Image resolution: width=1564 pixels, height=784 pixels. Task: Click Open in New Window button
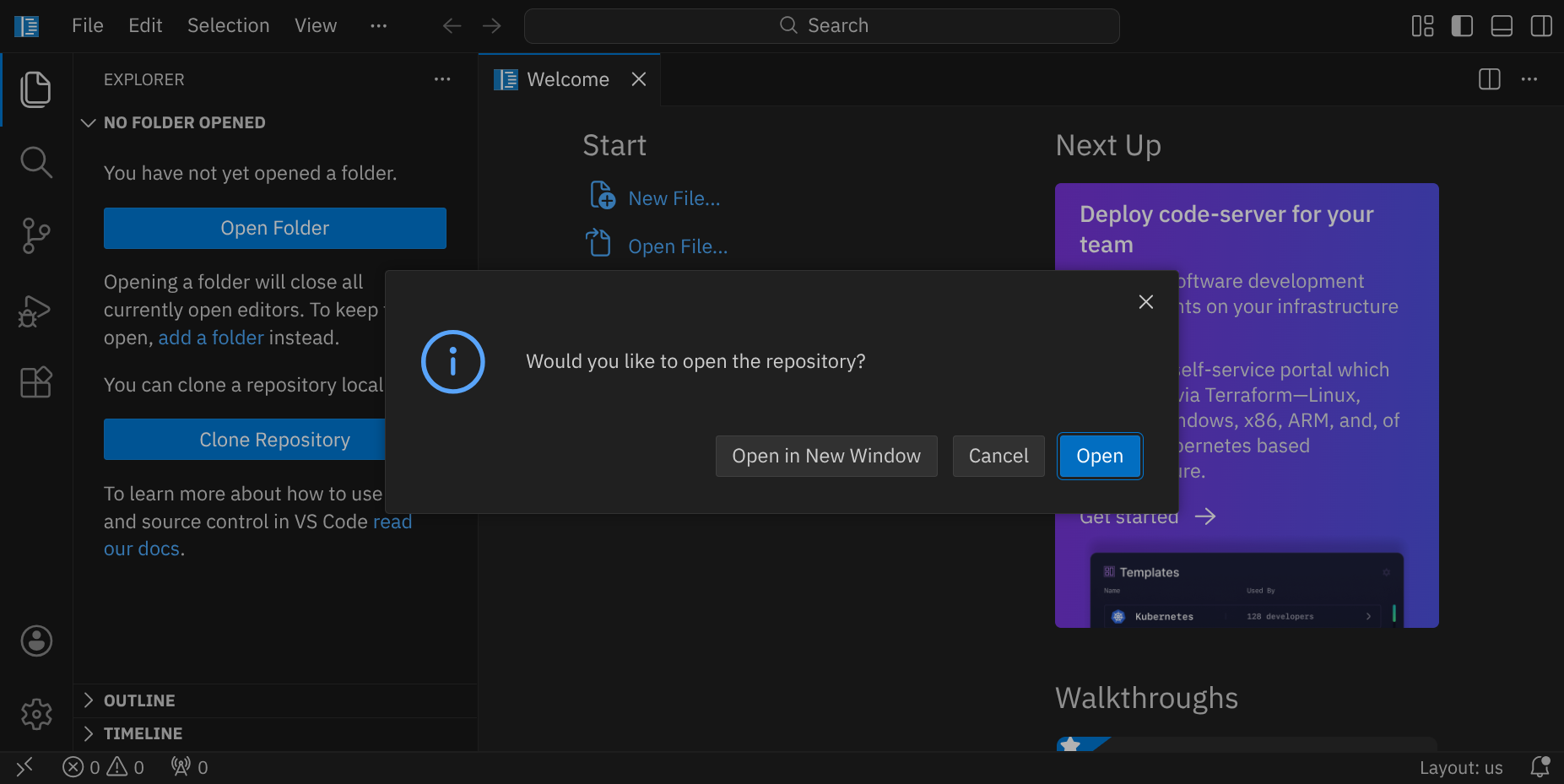pyautogui.click(x=825, y=456)
